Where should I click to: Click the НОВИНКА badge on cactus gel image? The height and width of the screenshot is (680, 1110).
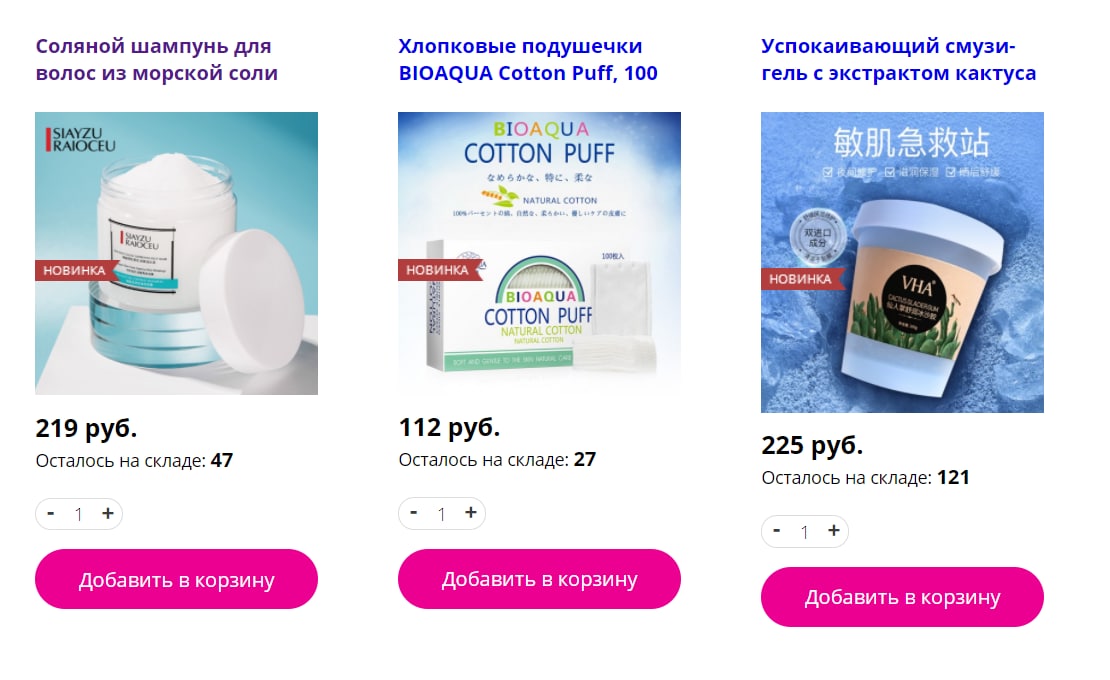802,280
